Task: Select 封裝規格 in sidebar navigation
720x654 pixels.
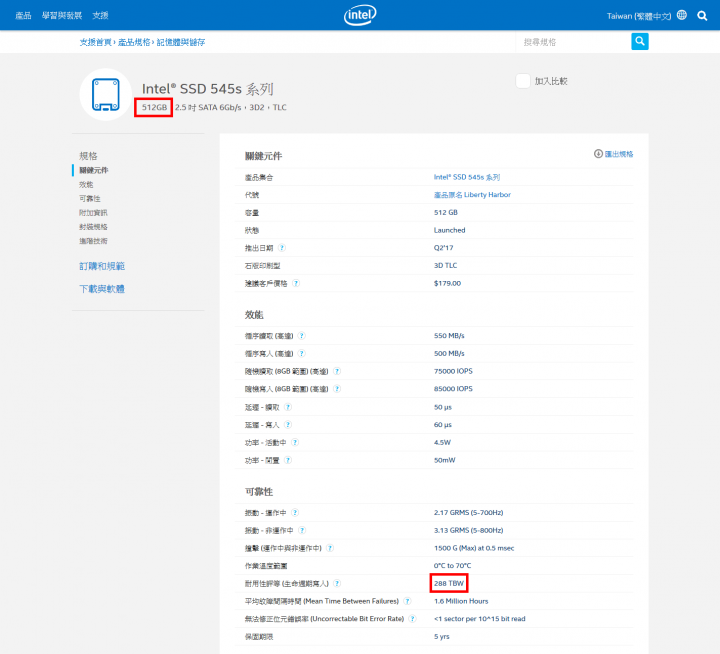Action: (x=93, y=227)
